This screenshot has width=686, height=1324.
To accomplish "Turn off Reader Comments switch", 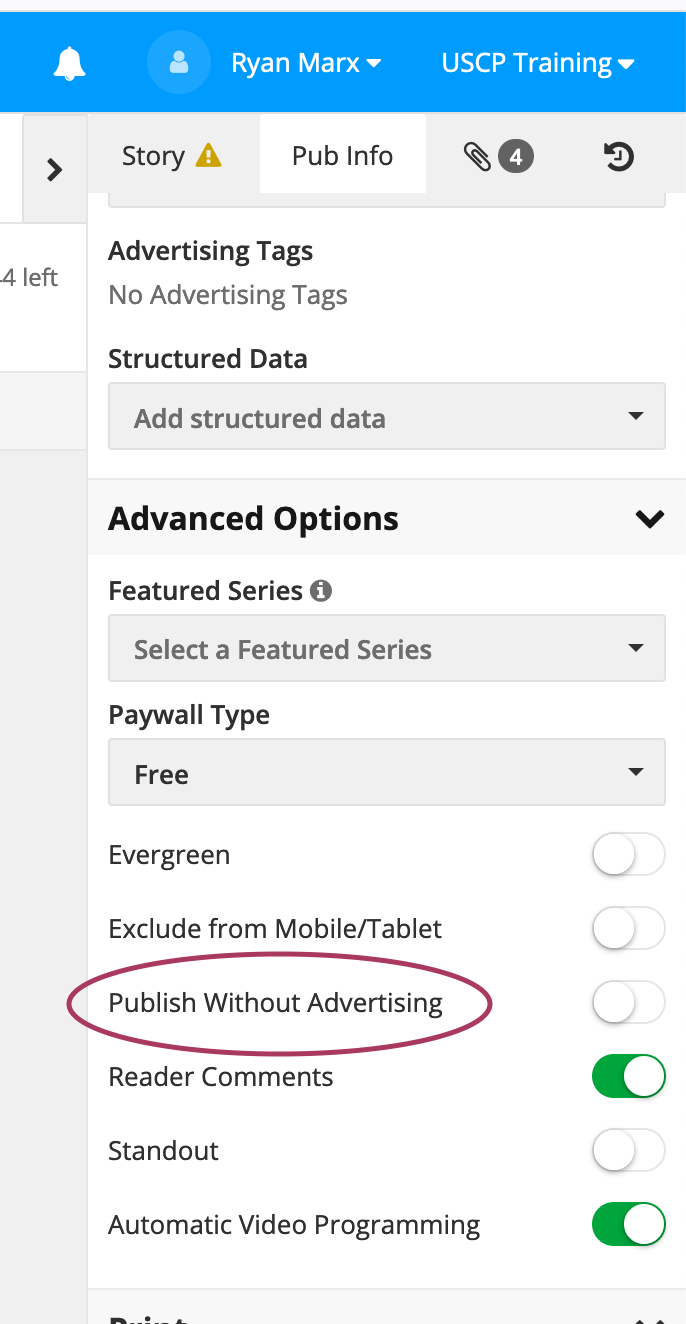I will coord(628,1077).
